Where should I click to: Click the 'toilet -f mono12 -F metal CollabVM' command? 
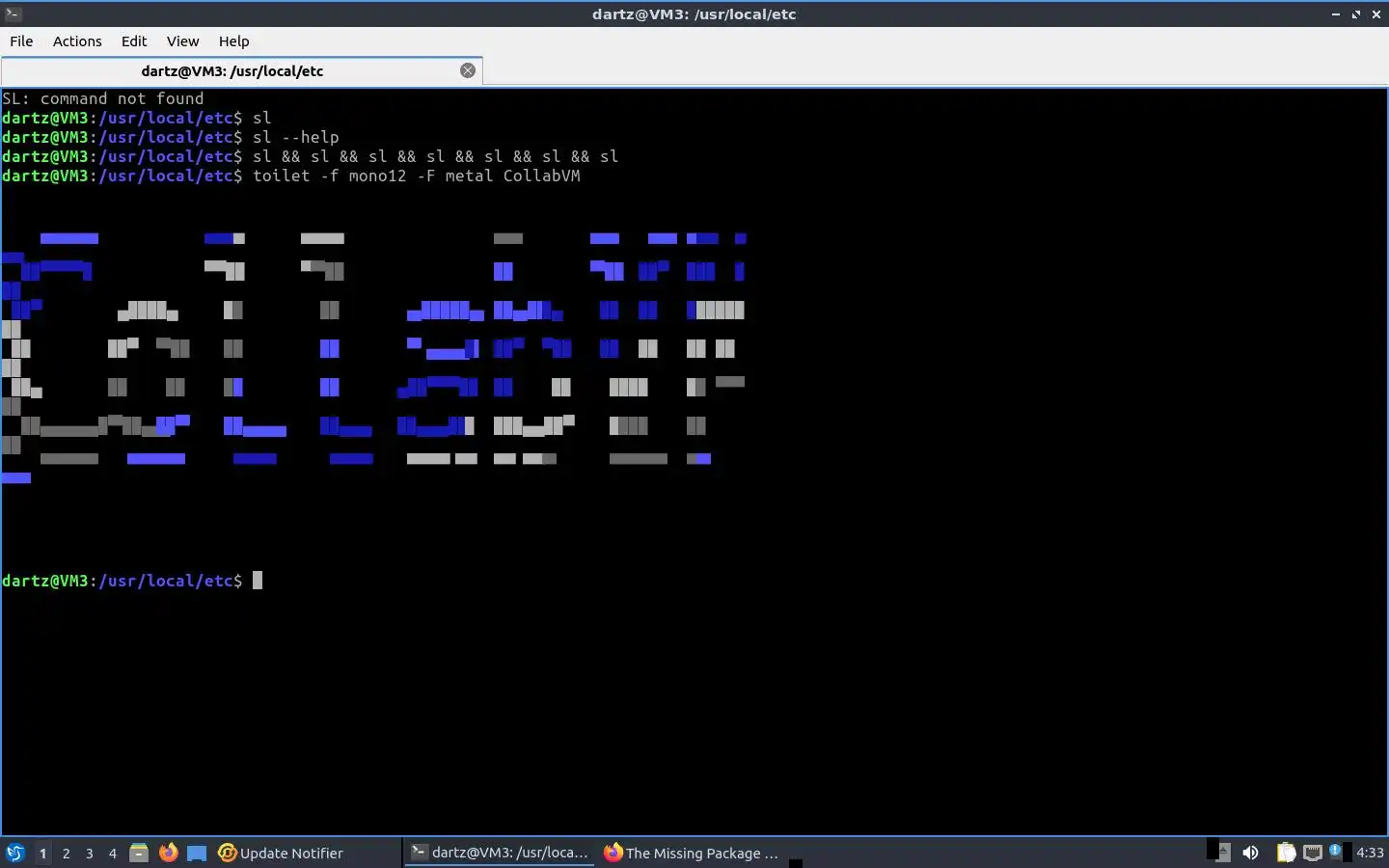(x=417, y=176)
